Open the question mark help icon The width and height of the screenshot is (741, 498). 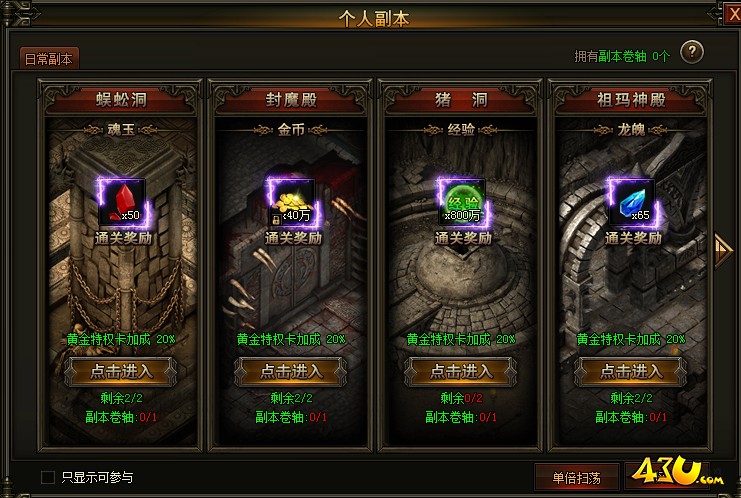click(692, 52)
